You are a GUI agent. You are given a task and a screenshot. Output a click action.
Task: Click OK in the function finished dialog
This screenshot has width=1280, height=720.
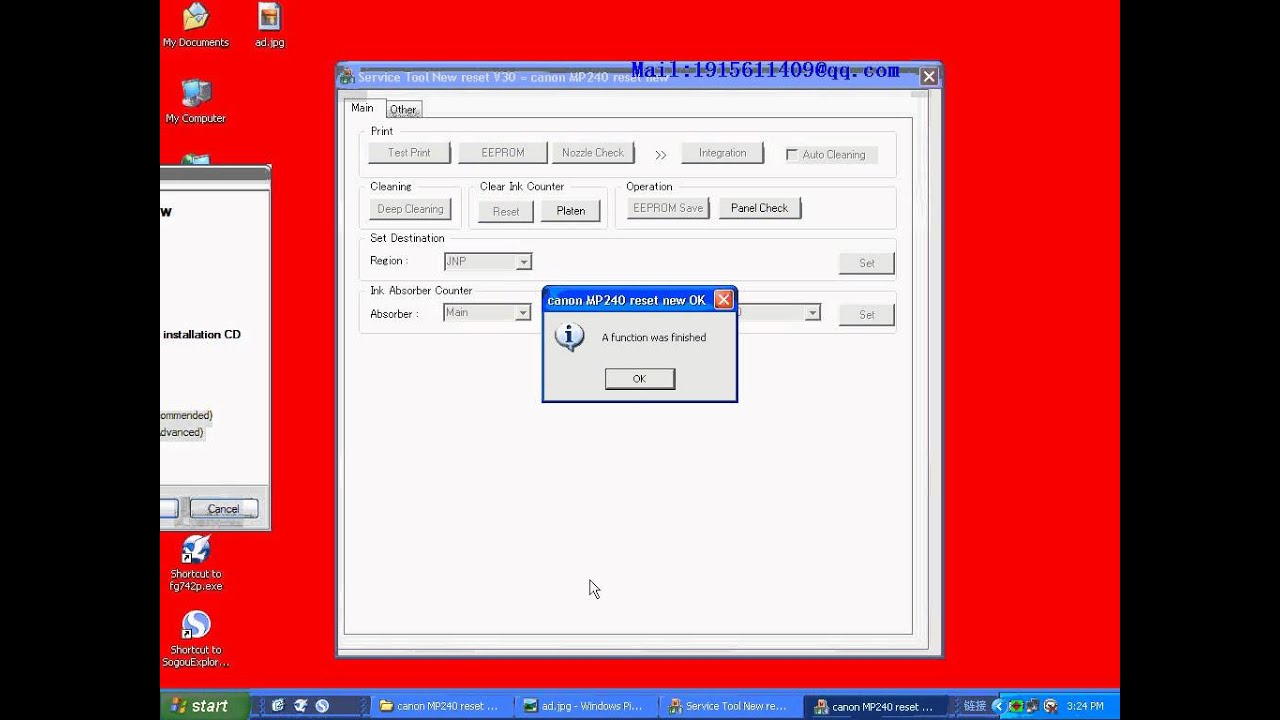point(639,379)
